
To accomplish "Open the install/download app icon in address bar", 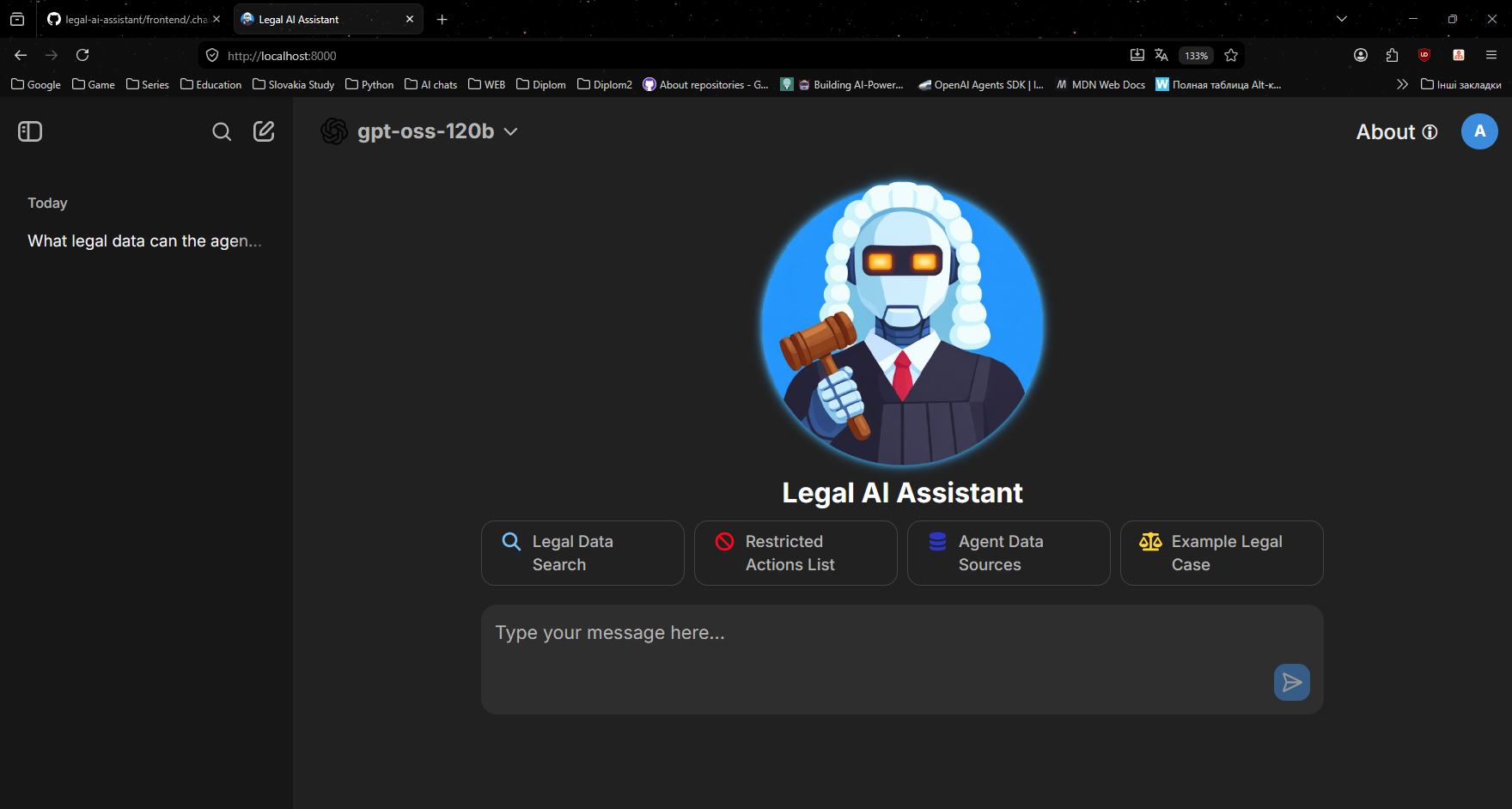I will (x=1137, y=55).
